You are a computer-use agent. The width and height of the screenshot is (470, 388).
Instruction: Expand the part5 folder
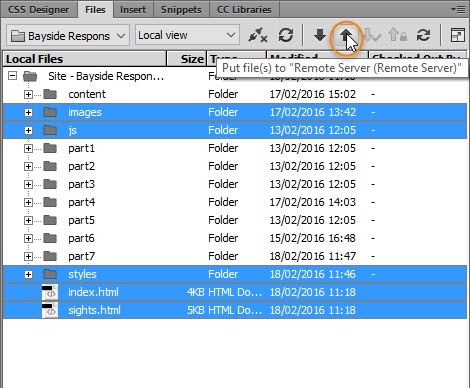(x=28, y=220)
